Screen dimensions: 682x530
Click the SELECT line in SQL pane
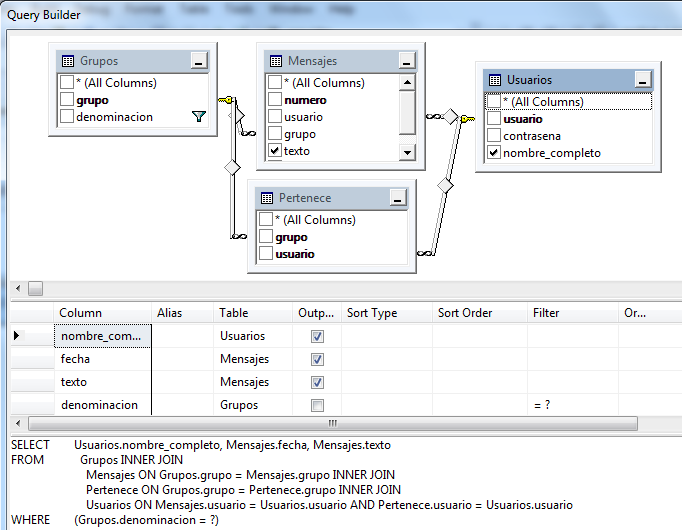pyautogui.click(x=201, y=445)
